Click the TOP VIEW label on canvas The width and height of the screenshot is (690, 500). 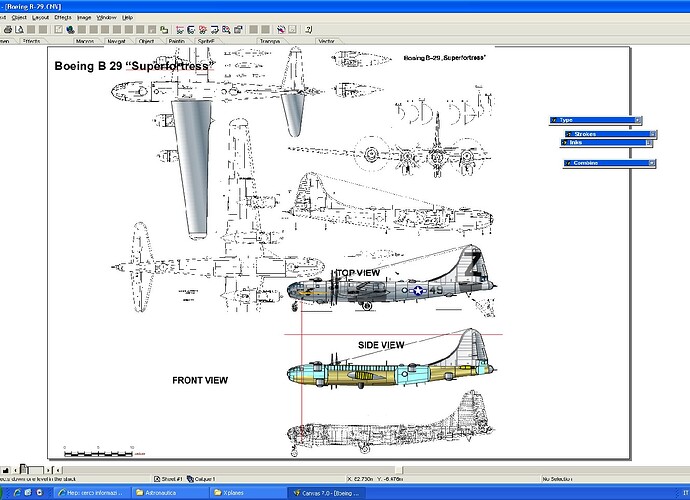358,273
